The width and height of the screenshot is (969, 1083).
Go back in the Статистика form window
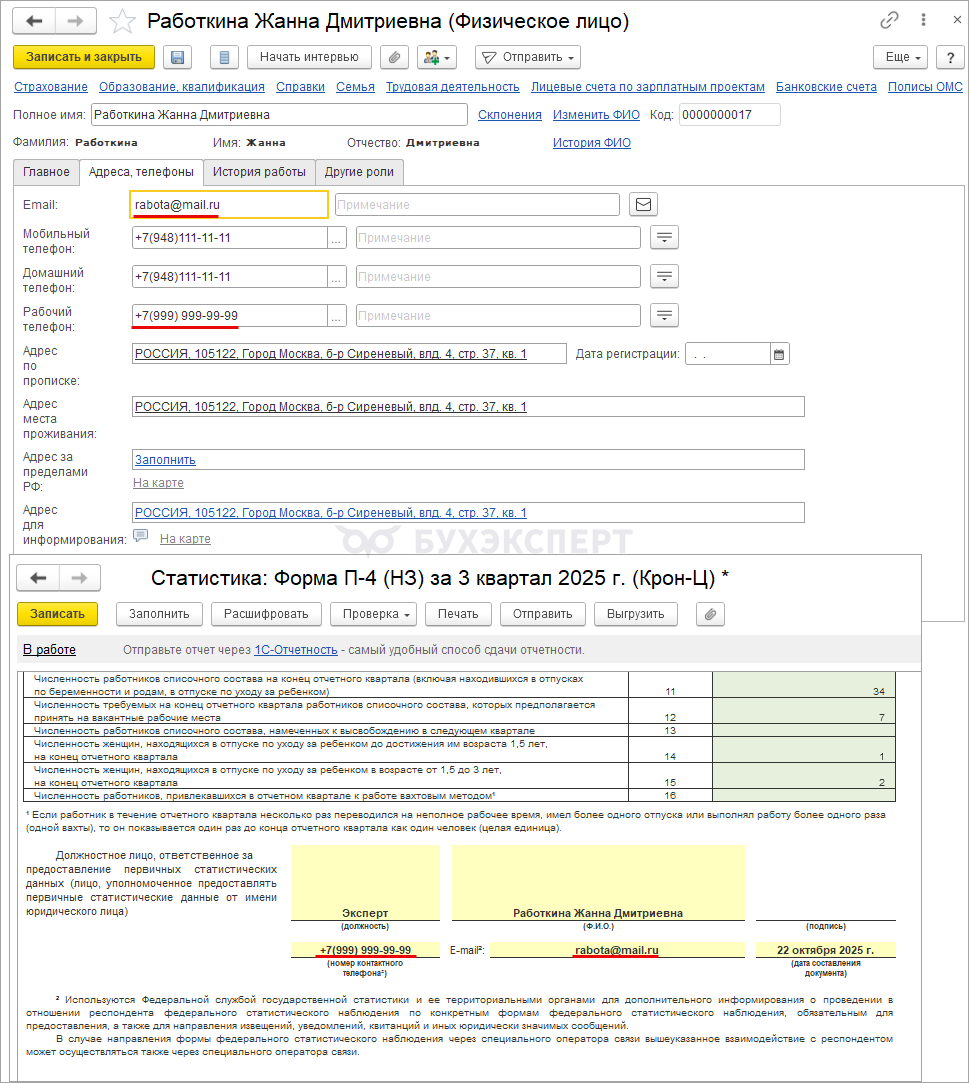coord(38,578)
